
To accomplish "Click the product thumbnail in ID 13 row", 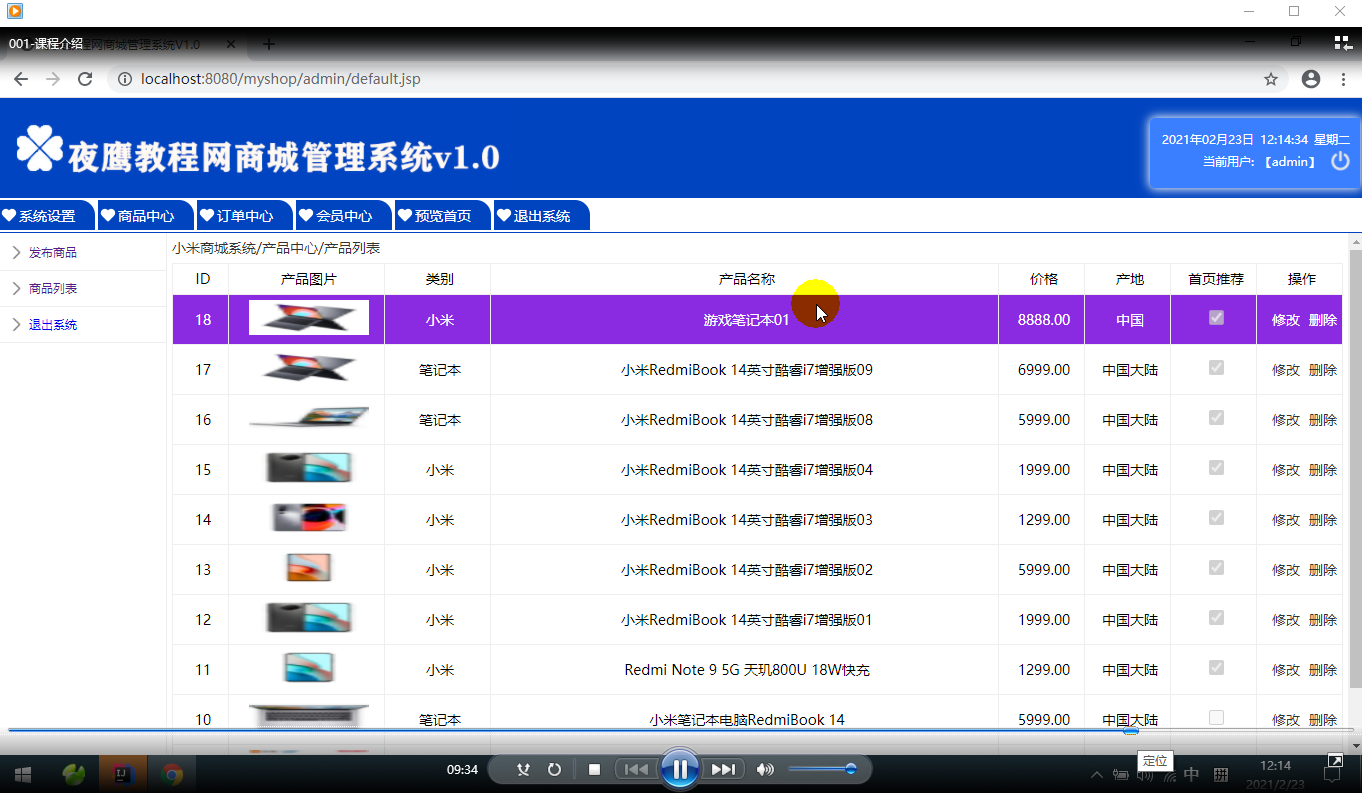I will pos(309,568).
